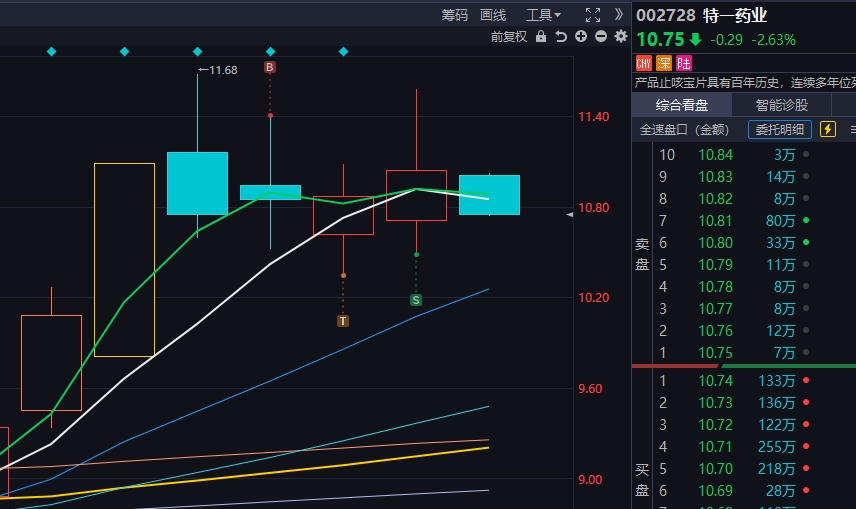Screen dimensions: 856x509
Task: Select sell level 5 price 10.79
Action: (x=716, y=265)
